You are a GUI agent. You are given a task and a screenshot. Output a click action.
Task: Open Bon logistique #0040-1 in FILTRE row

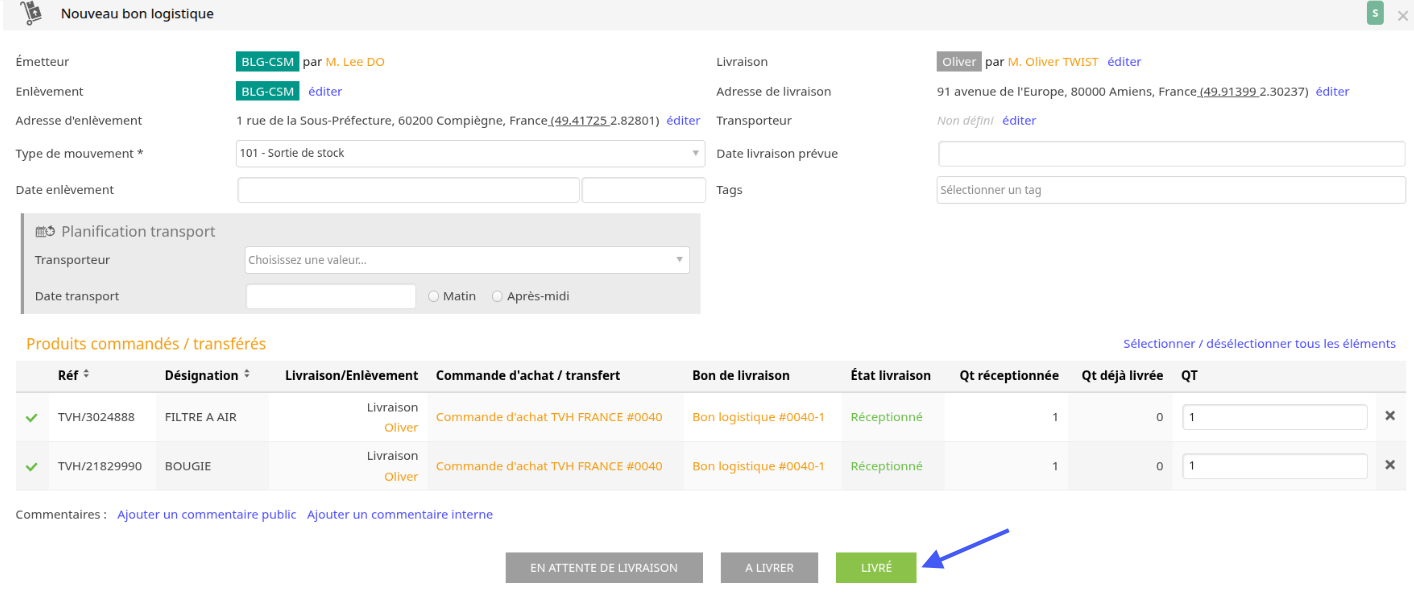click(758, 417)
